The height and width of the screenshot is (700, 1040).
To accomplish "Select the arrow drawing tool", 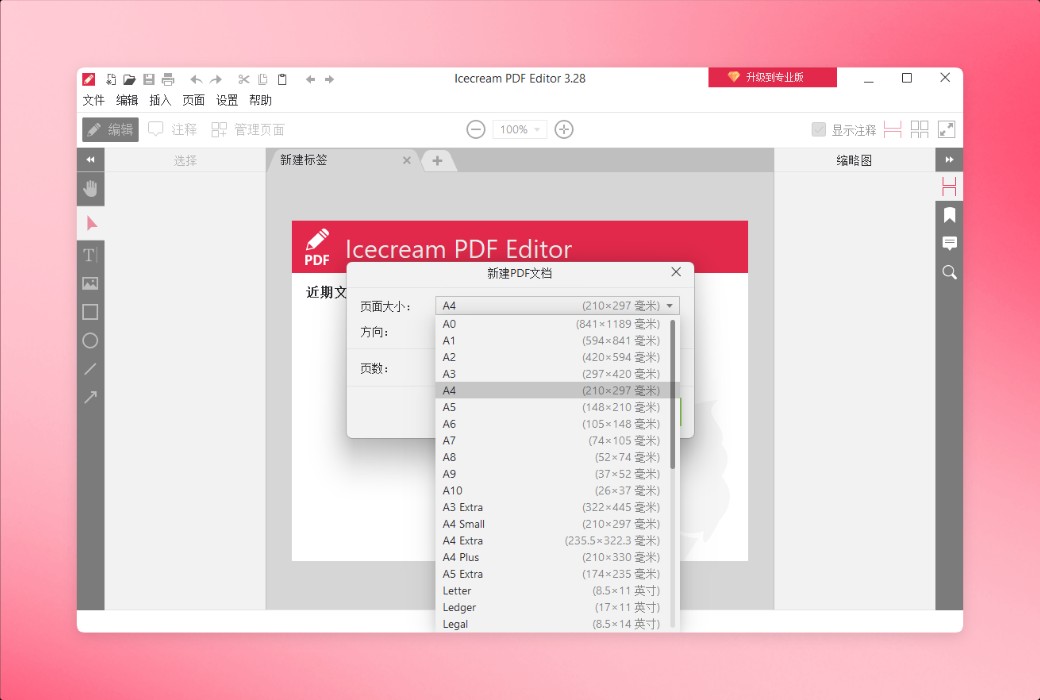I will [x=90, y=397].
